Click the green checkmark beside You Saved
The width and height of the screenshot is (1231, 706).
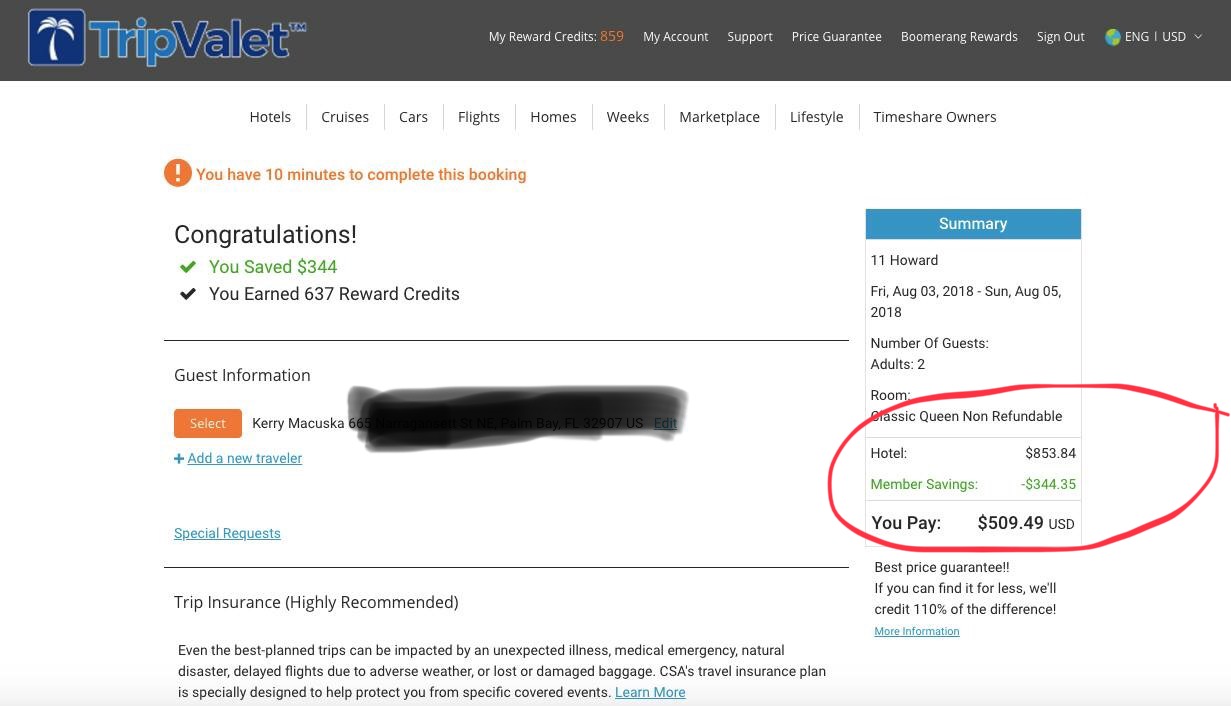pyautogui.click(x=187, y=267)
